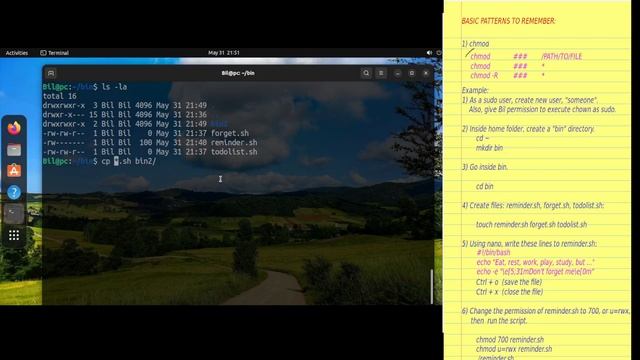The image size is (640, 360).
Task: Open the volume indicator in top bar
Action: 429,53
